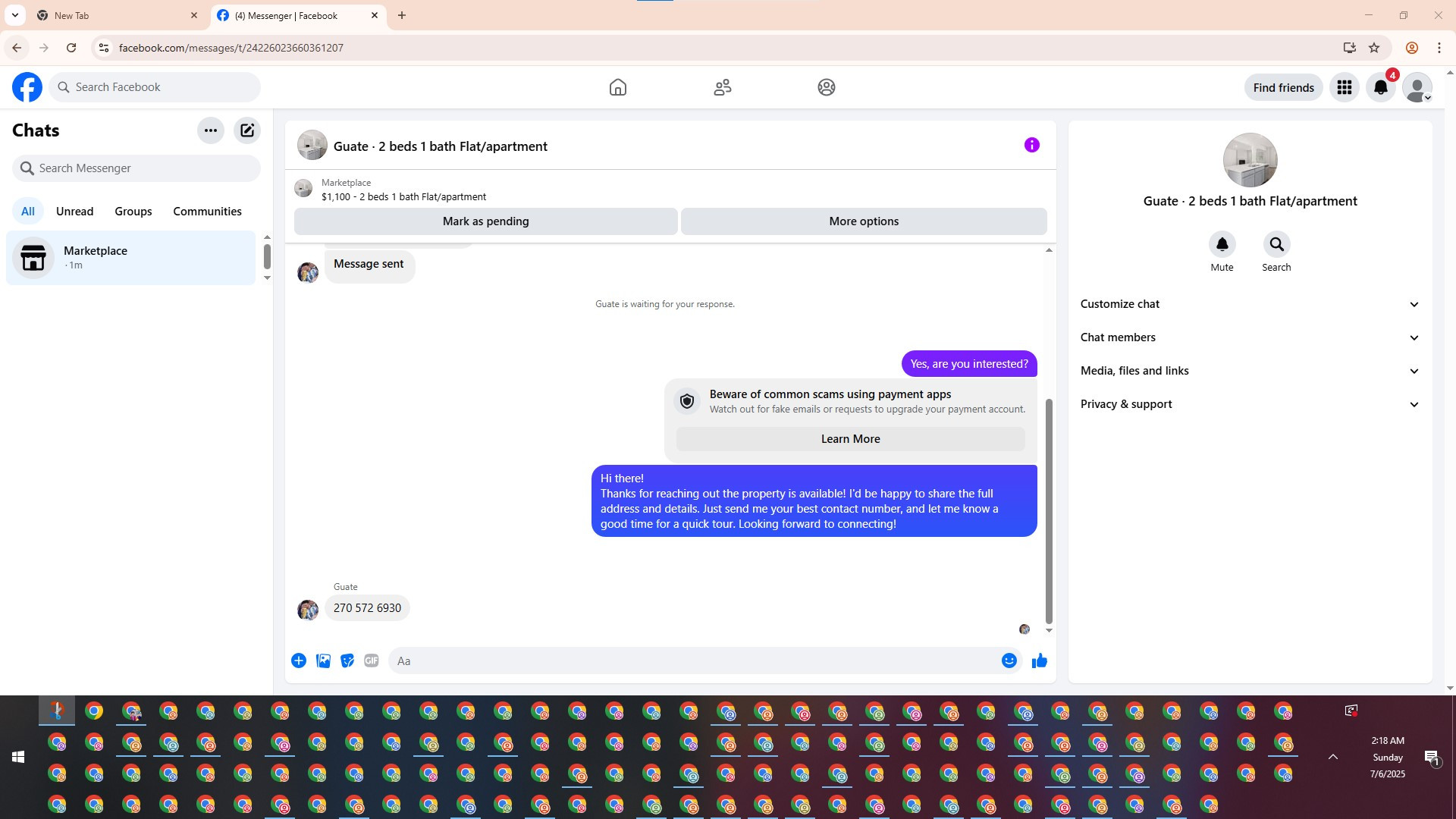The height and width of the screenshot is (819, 1456).
Task: Expand Media, files and links
Action: [1249, 371]
